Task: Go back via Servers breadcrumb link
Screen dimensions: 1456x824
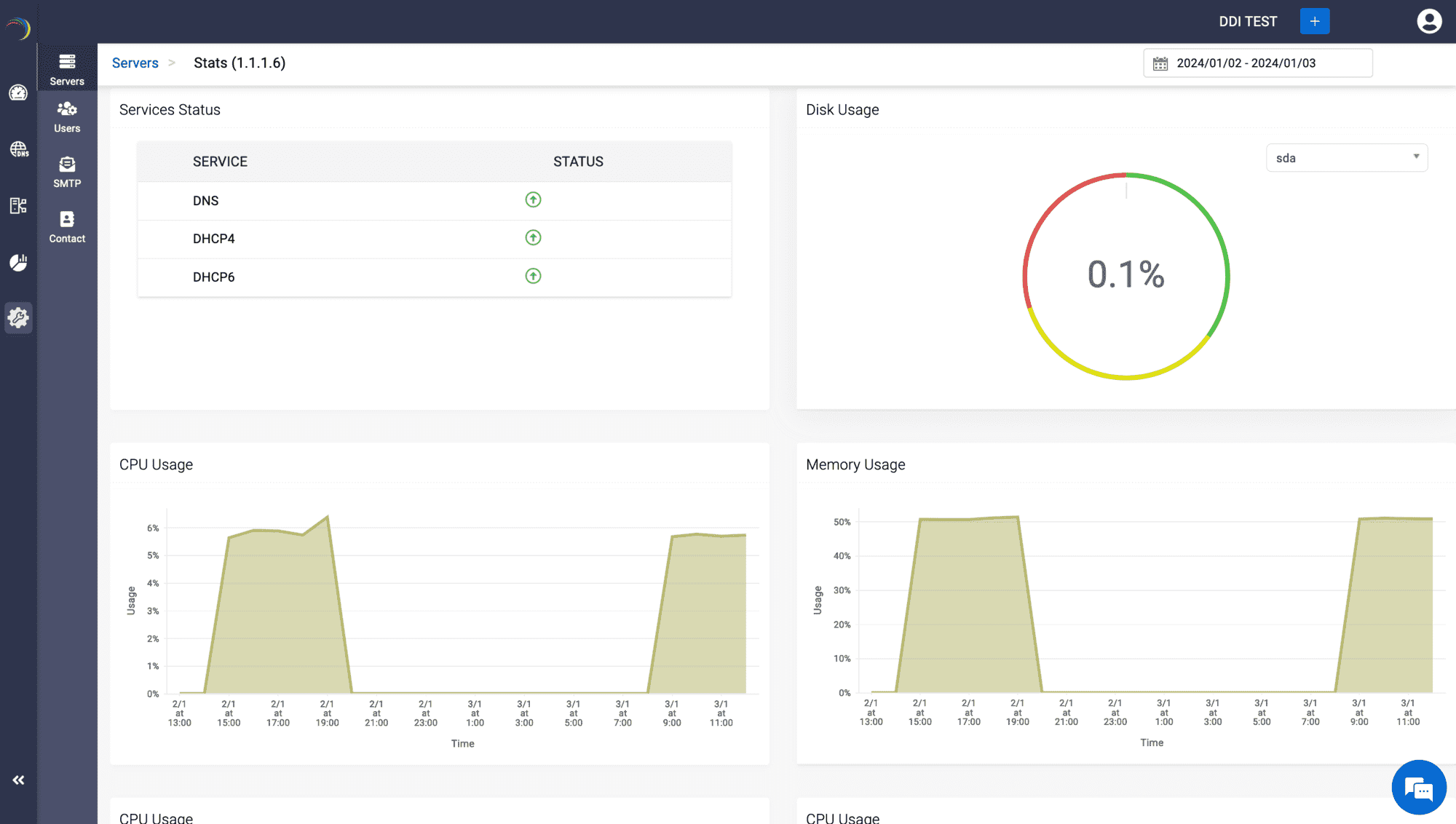Action: pos(135,63)
